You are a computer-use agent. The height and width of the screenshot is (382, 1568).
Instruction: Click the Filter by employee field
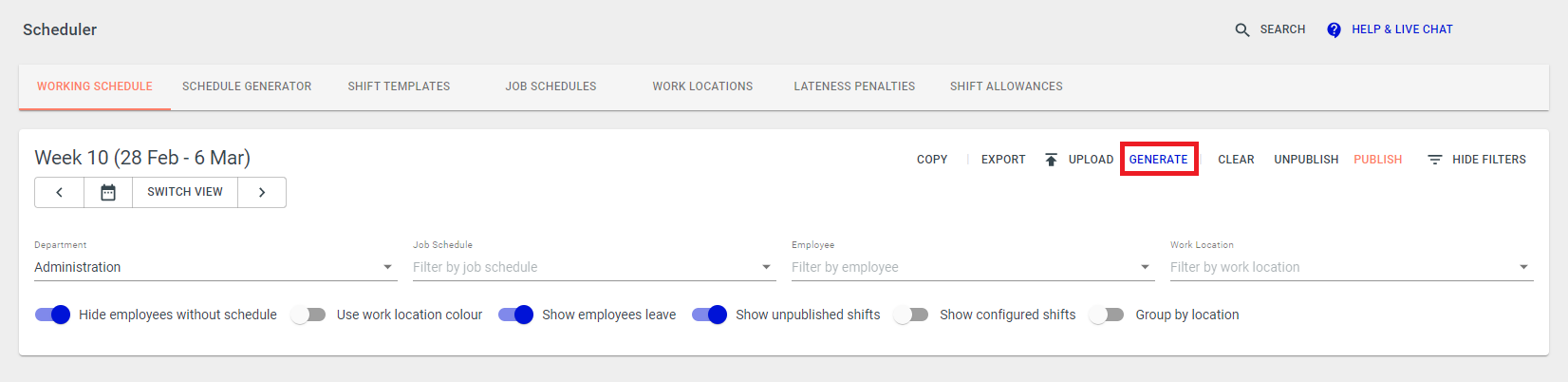[973, 267]
